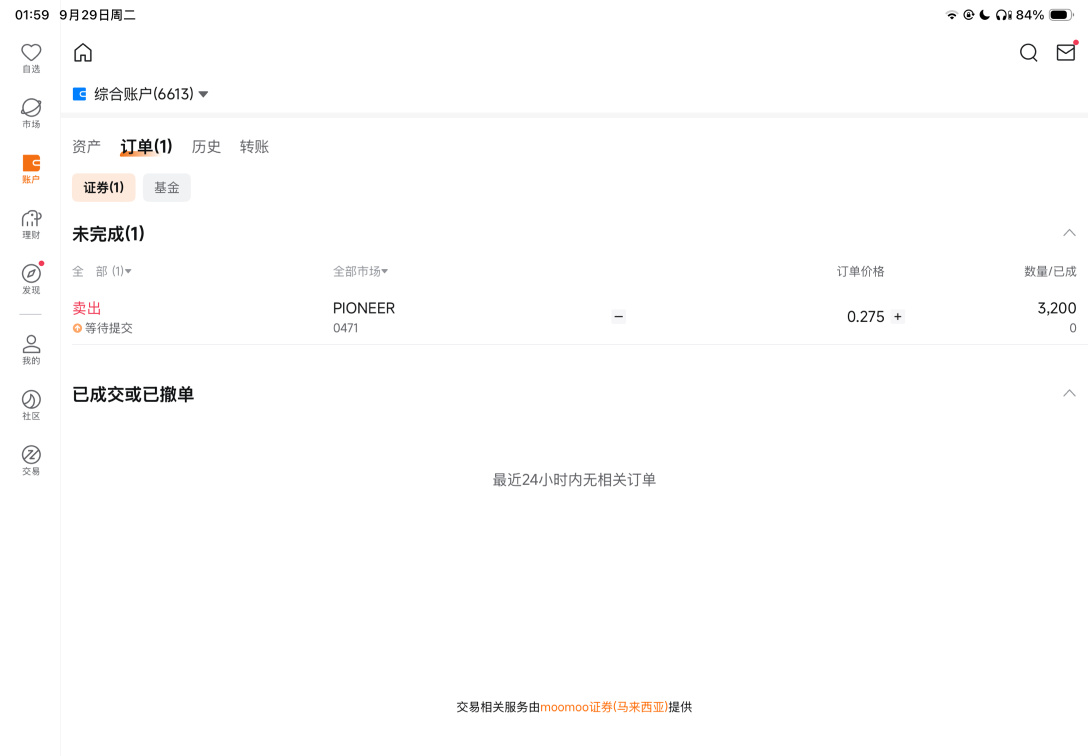Open the 全部市场 market filter dropdown
Image resolution: width=1088 pixels, height=756 pixels.
[360, 271]
